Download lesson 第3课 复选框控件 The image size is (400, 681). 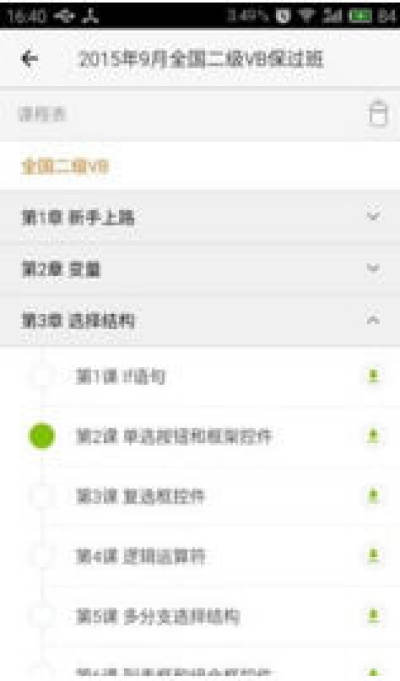pyautogui.click(x=373, y=496)
